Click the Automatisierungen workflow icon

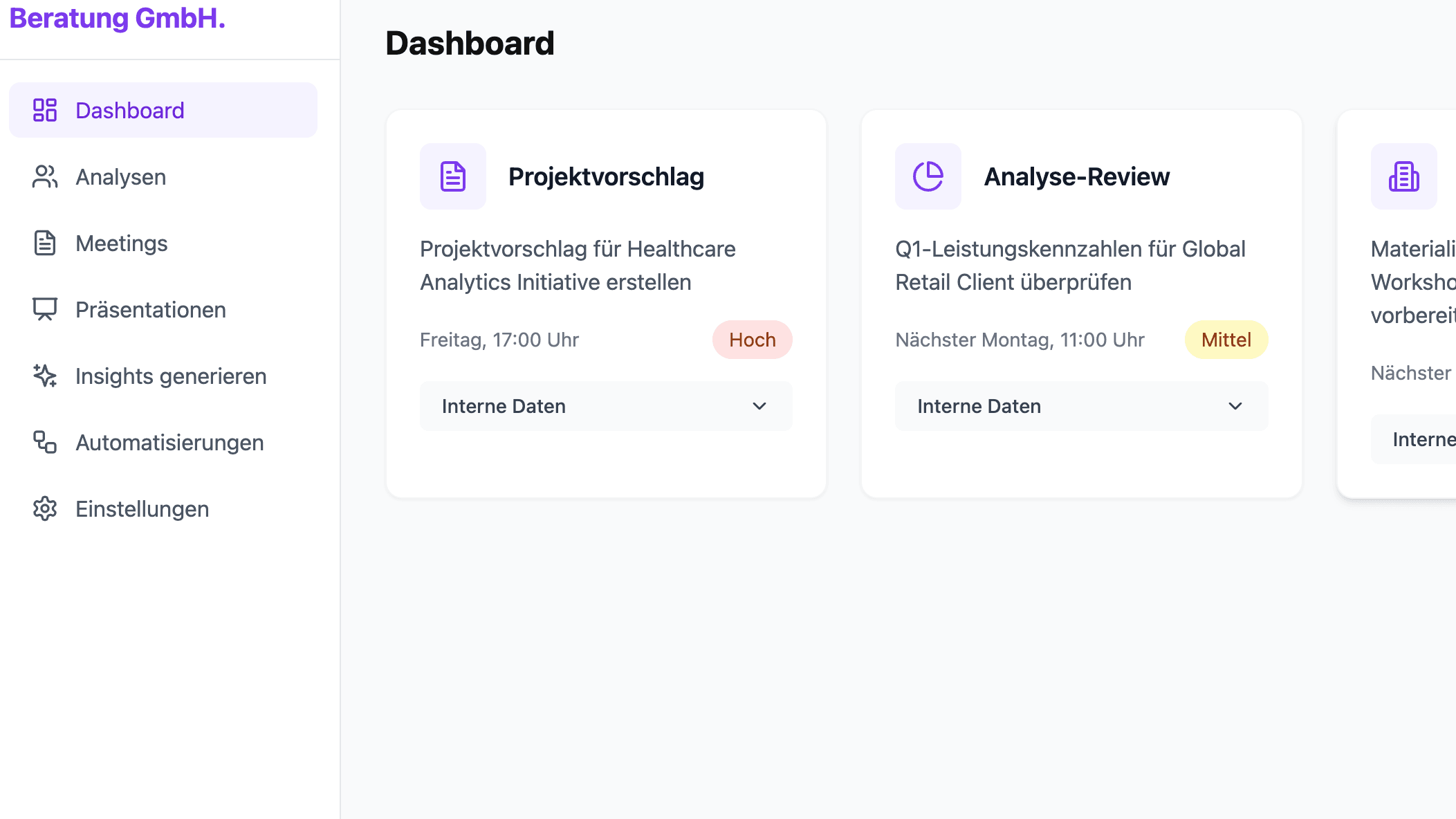(x=45, y=442)
